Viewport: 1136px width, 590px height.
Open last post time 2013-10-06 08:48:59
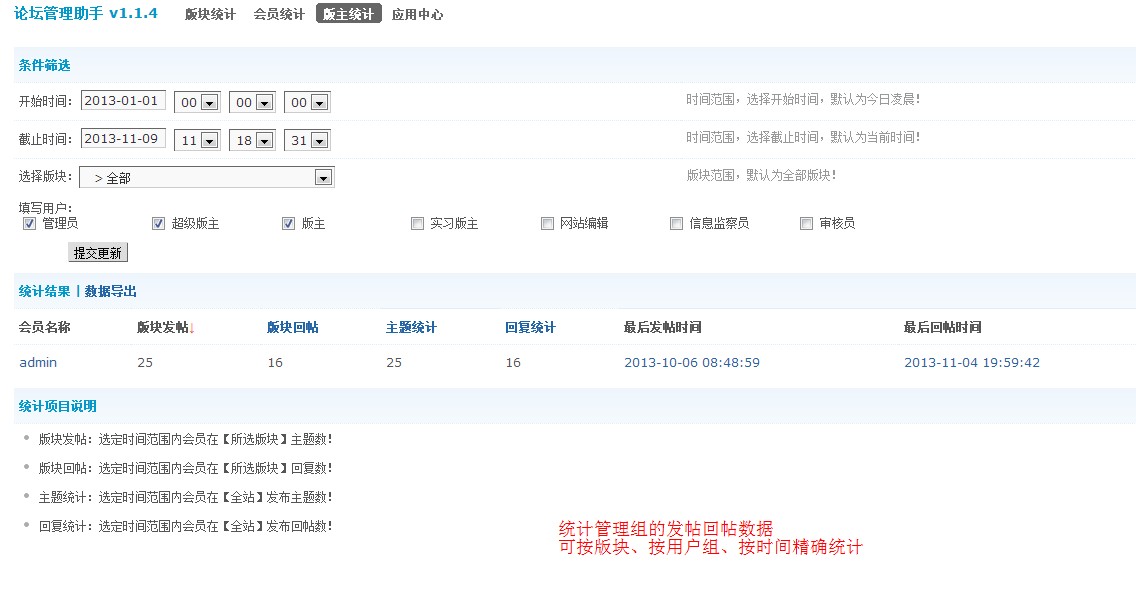click(692, 362)
